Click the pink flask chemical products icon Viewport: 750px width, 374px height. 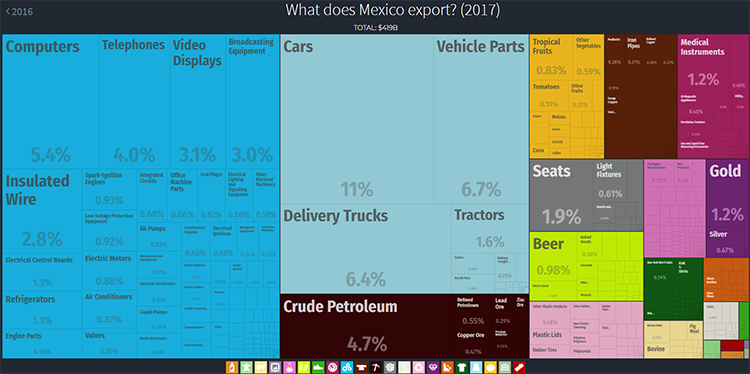(x=289, y=367)
